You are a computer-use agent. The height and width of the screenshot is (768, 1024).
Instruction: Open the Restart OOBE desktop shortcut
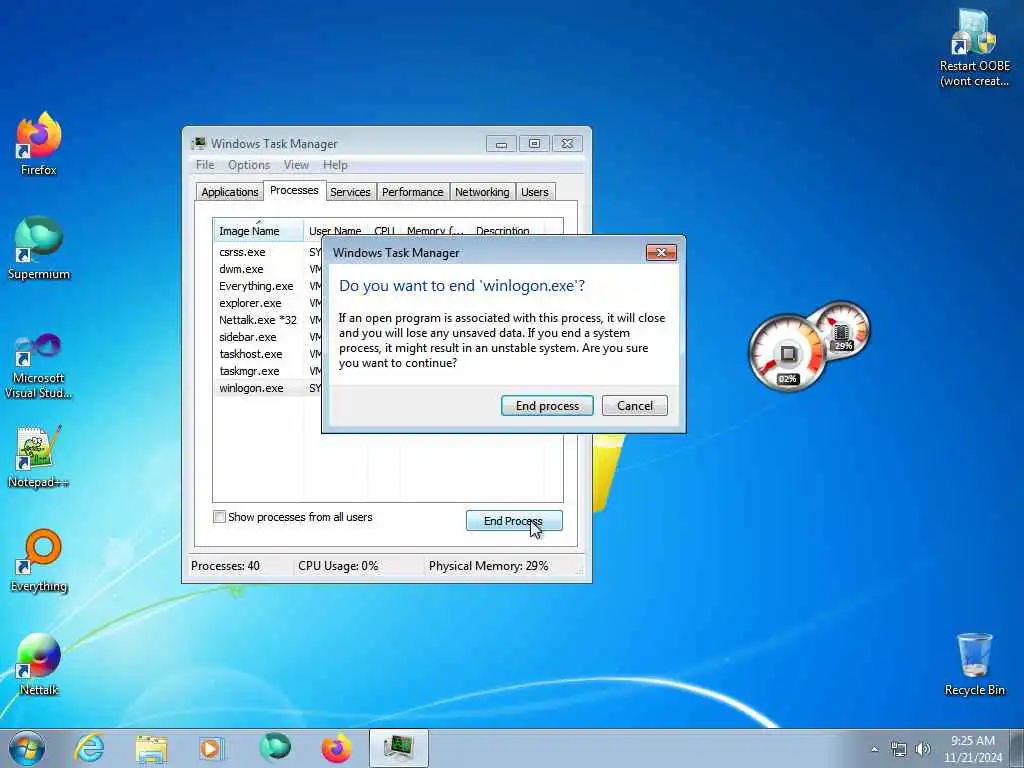pos(974,48)
